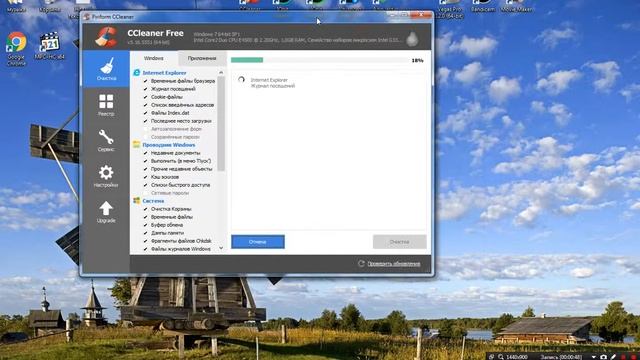640x360 pixels.
Task: Uncheck Прочие недавние объекты
Action: 146,169
